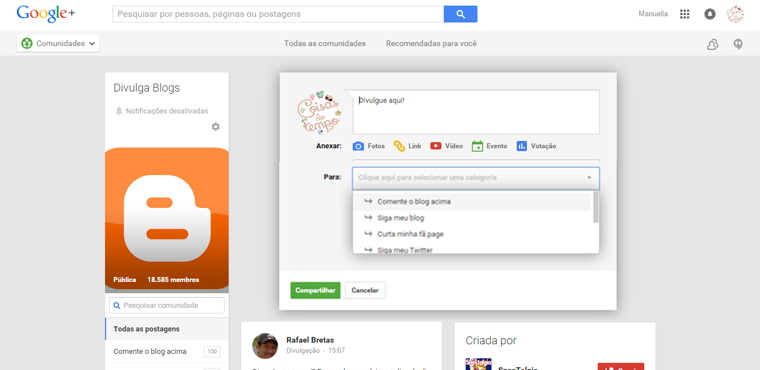Click the 'Notificações desativadas' text
Screen dimensions: 760x370
point(167,111)
